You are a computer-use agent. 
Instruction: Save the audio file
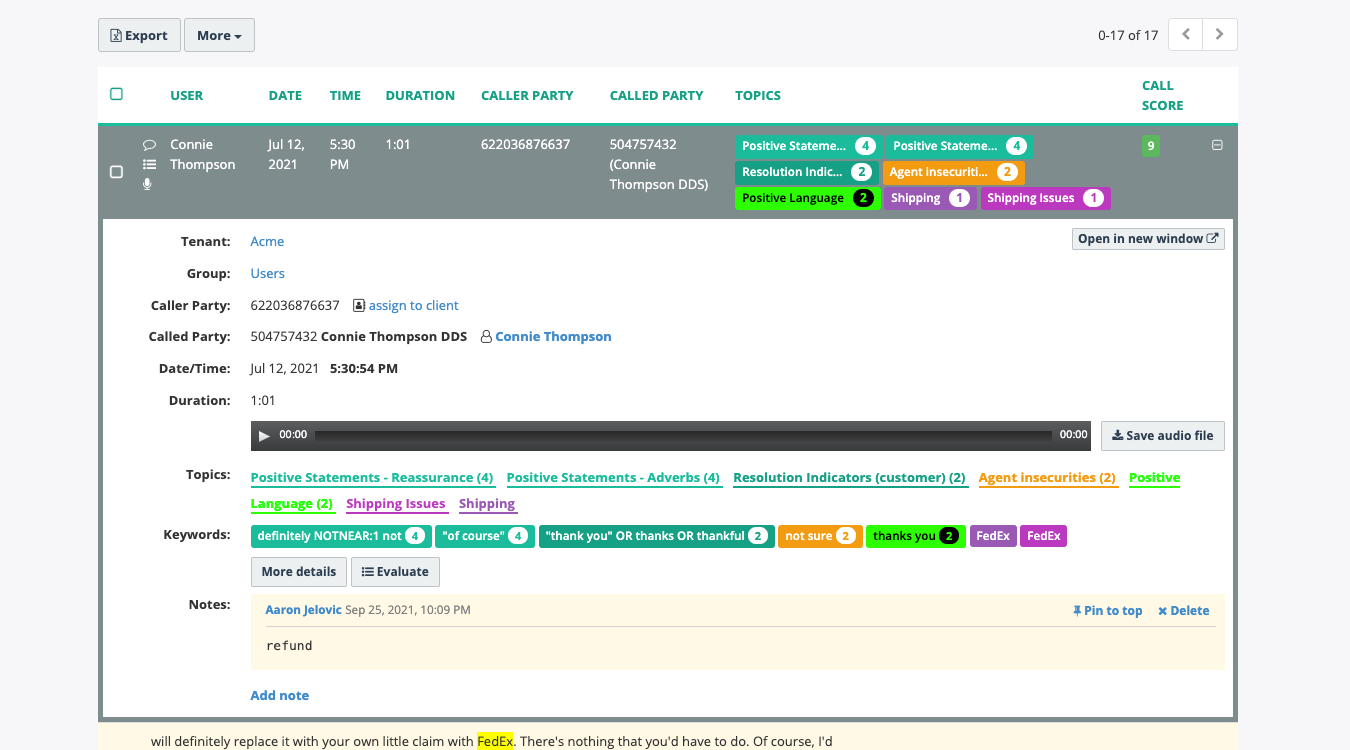(1163, 436)
